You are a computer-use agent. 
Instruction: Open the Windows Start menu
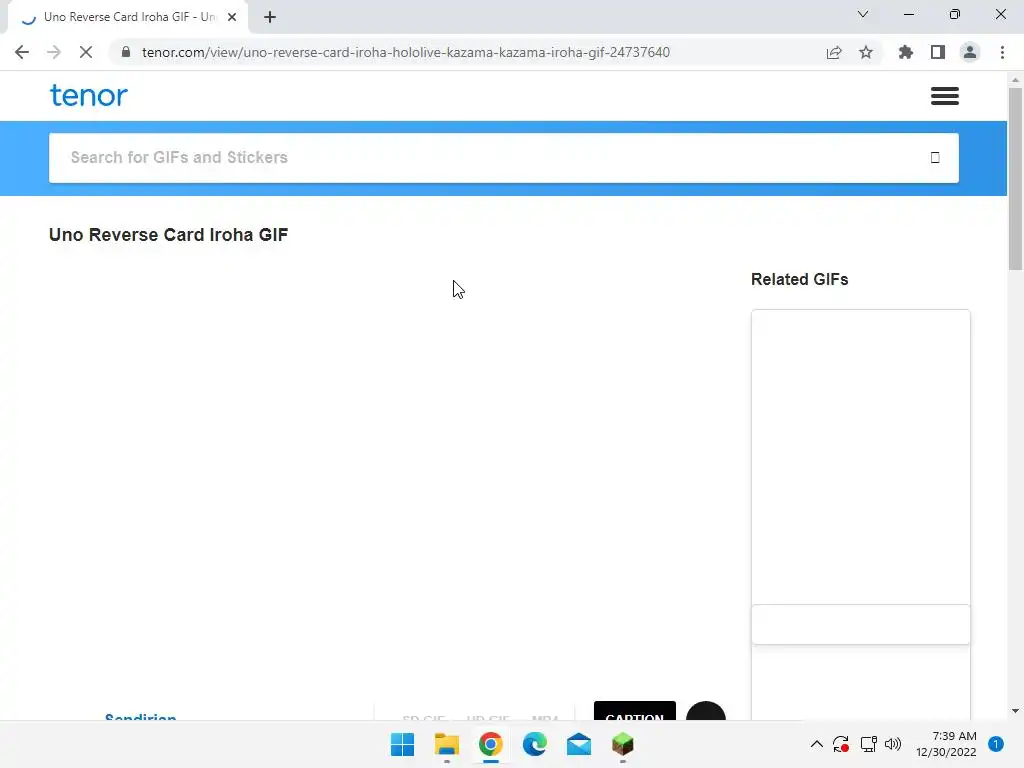pyautogui.click(x=402, y=744)
